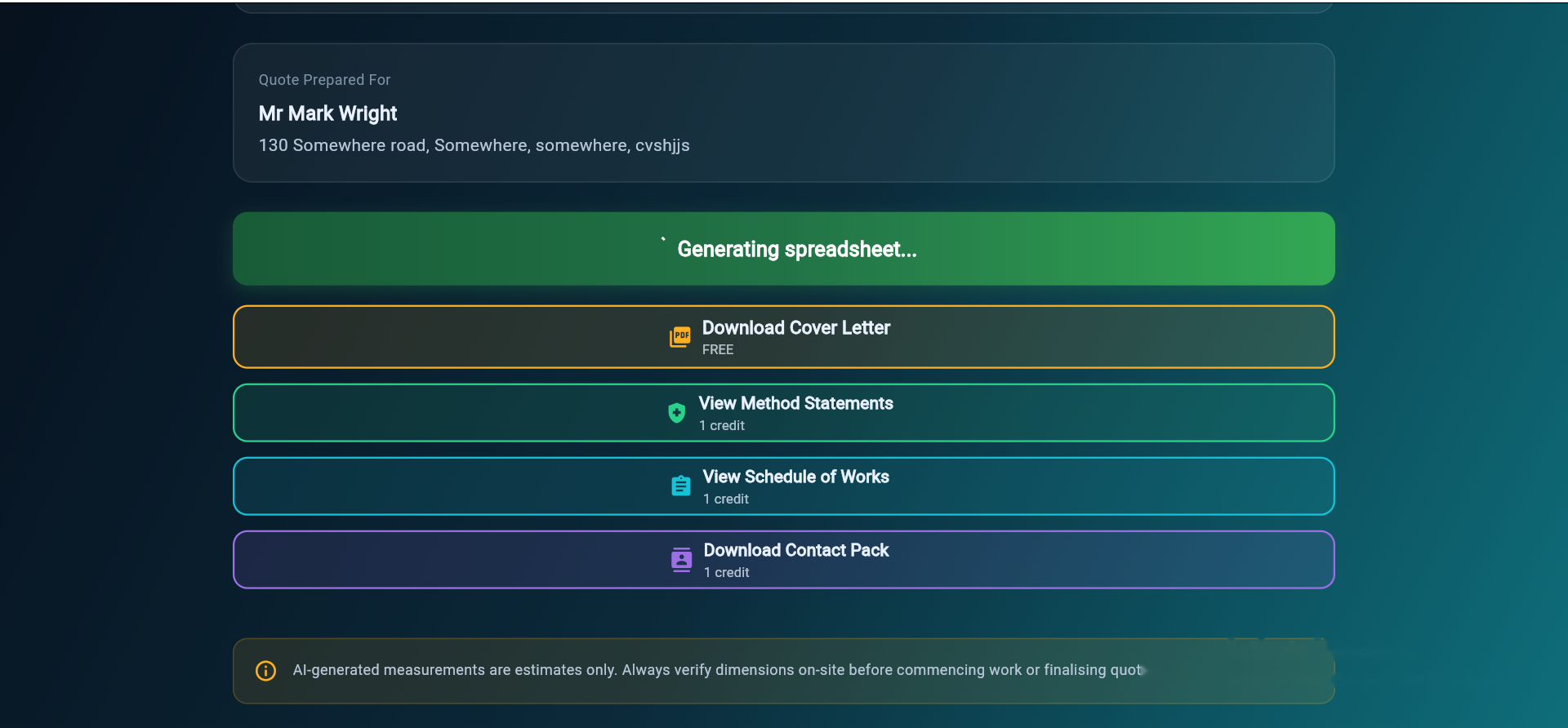Click the info icon in disclaimer

point(266,671)
